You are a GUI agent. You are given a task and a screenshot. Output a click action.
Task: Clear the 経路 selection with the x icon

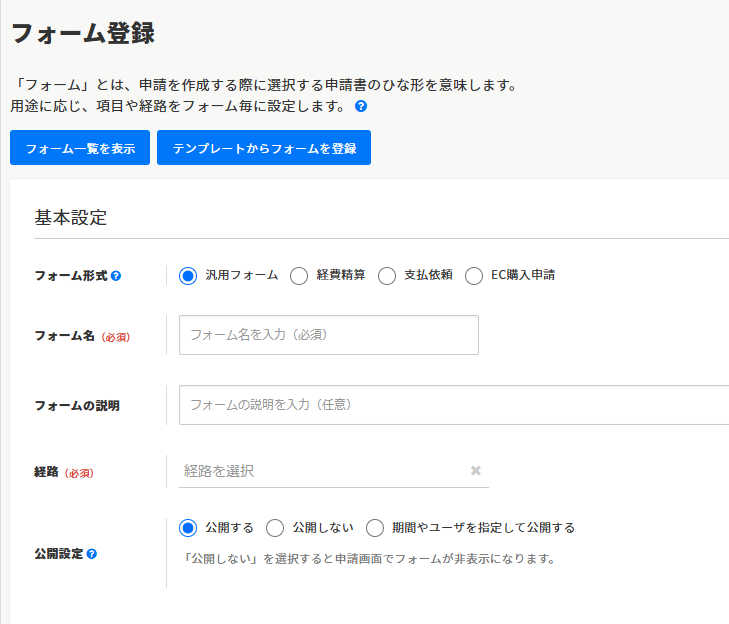[475, 471]
